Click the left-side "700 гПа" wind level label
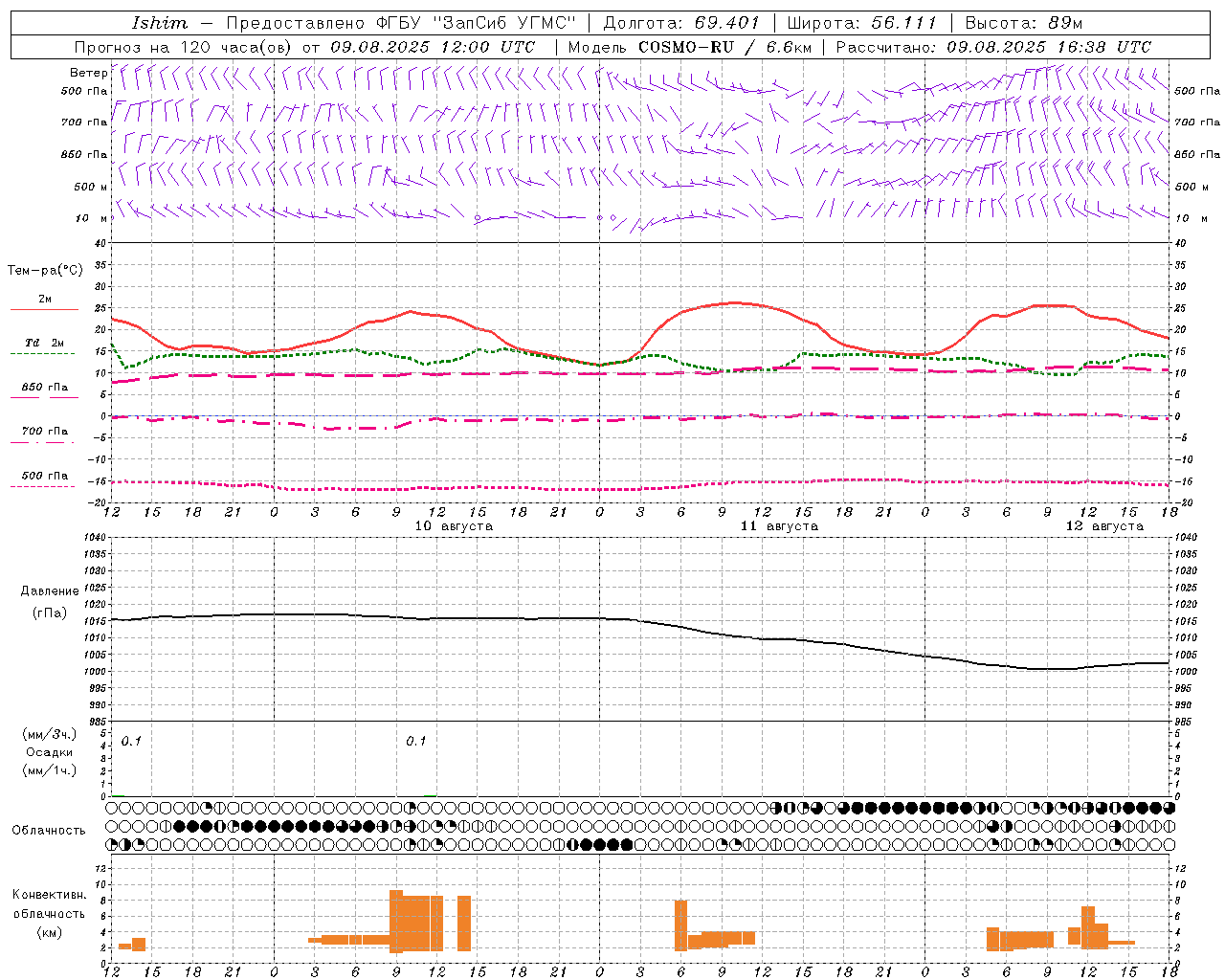The width and height of the screenshot is (1225, 980). (84, 122)
